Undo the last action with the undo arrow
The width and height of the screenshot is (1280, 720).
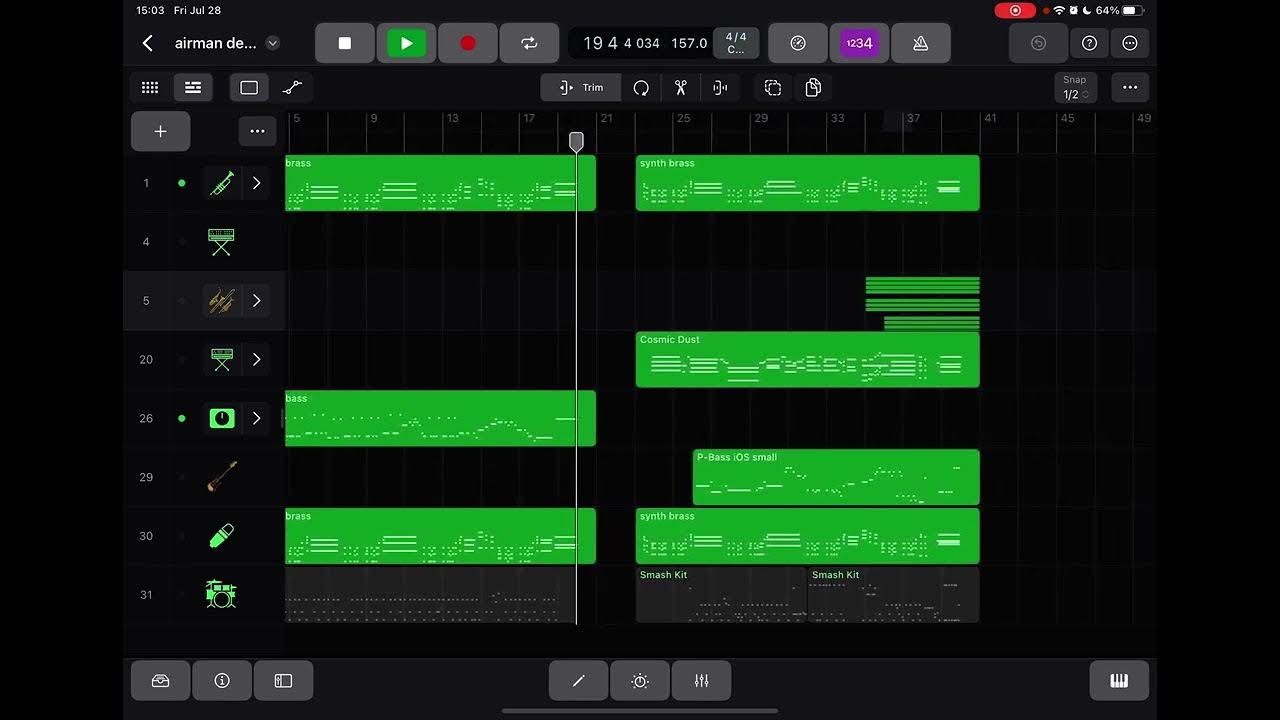coord(1038,43)
